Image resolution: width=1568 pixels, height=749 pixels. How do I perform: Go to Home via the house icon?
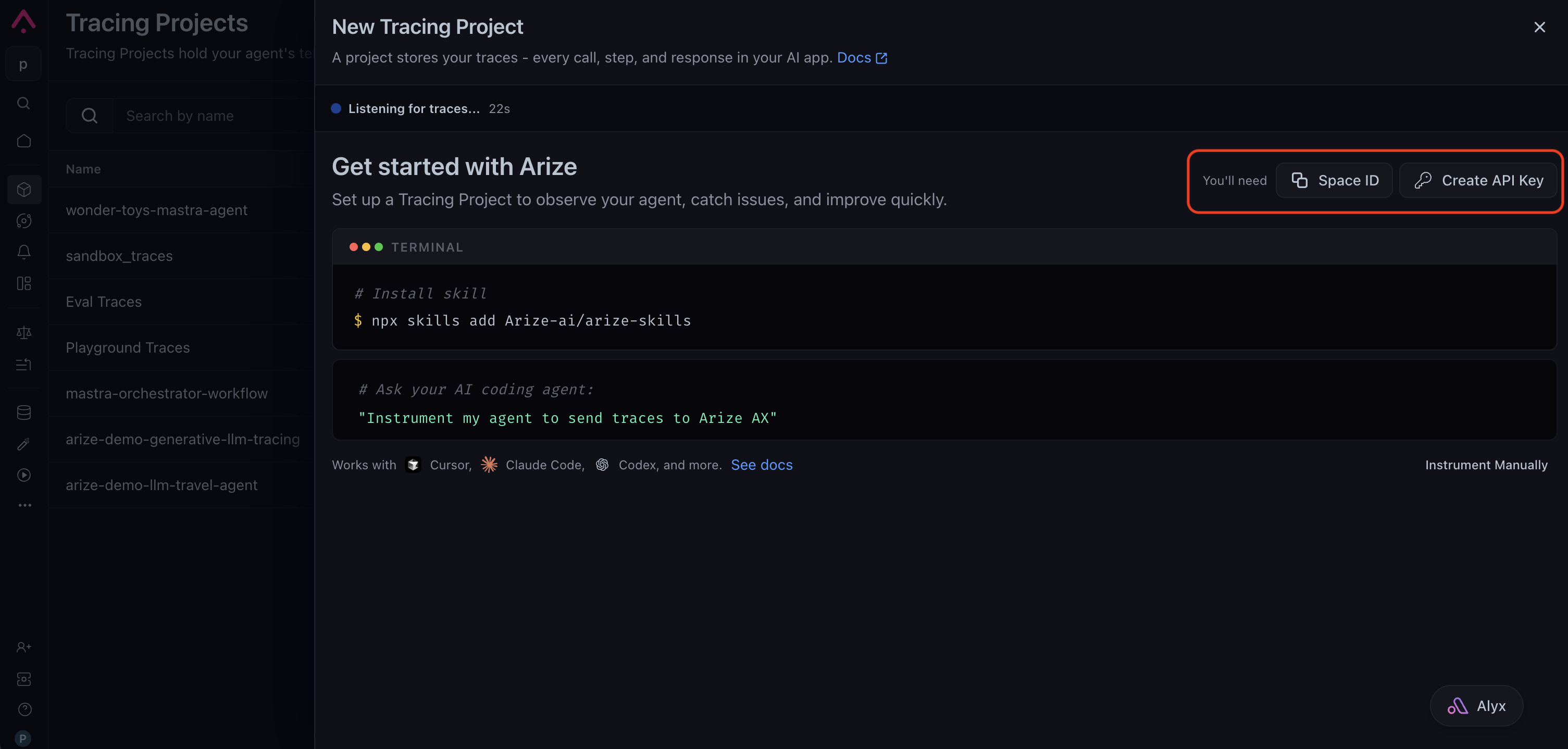(24, 141)
